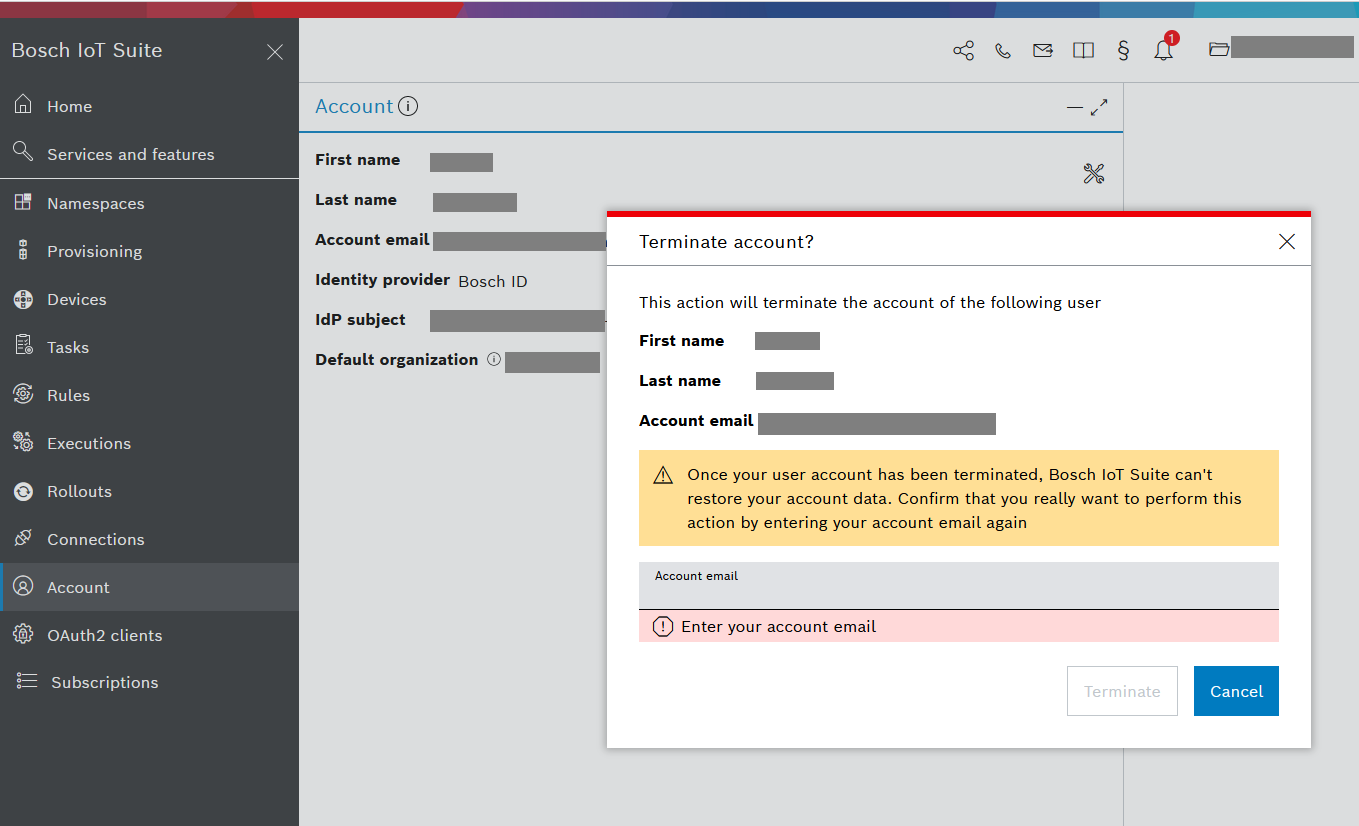Navigate to Executions

click(x=150, y=443)
